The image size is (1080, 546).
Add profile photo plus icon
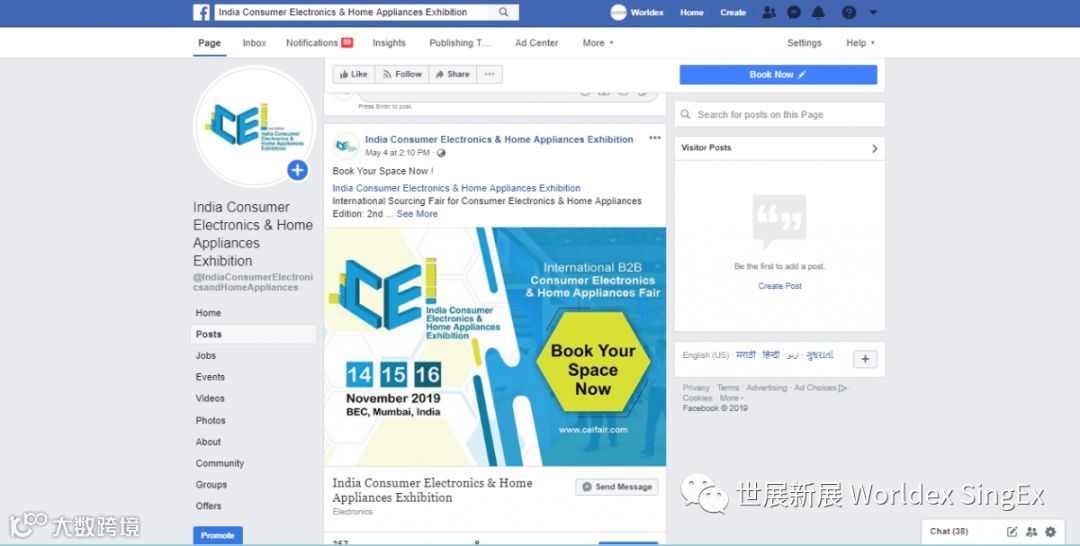[x=298, y=170]
